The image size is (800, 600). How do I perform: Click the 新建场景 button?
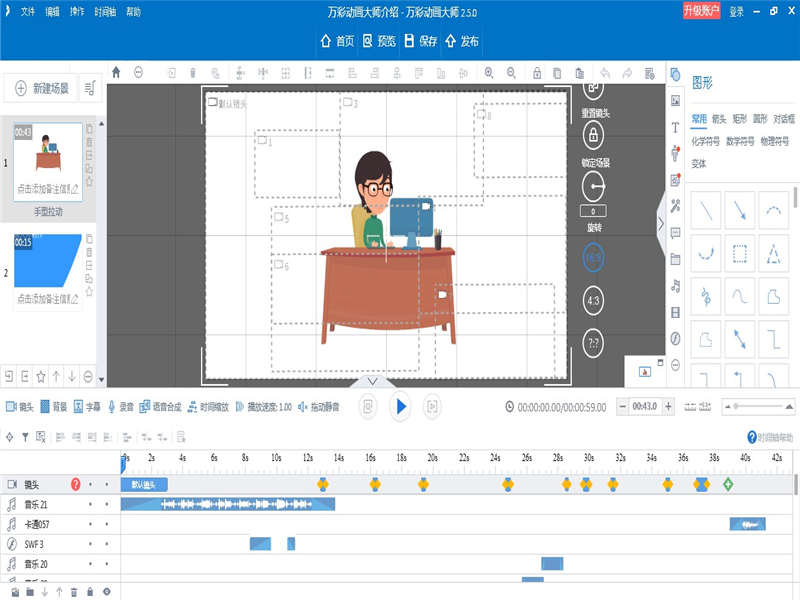pos(41,89)
